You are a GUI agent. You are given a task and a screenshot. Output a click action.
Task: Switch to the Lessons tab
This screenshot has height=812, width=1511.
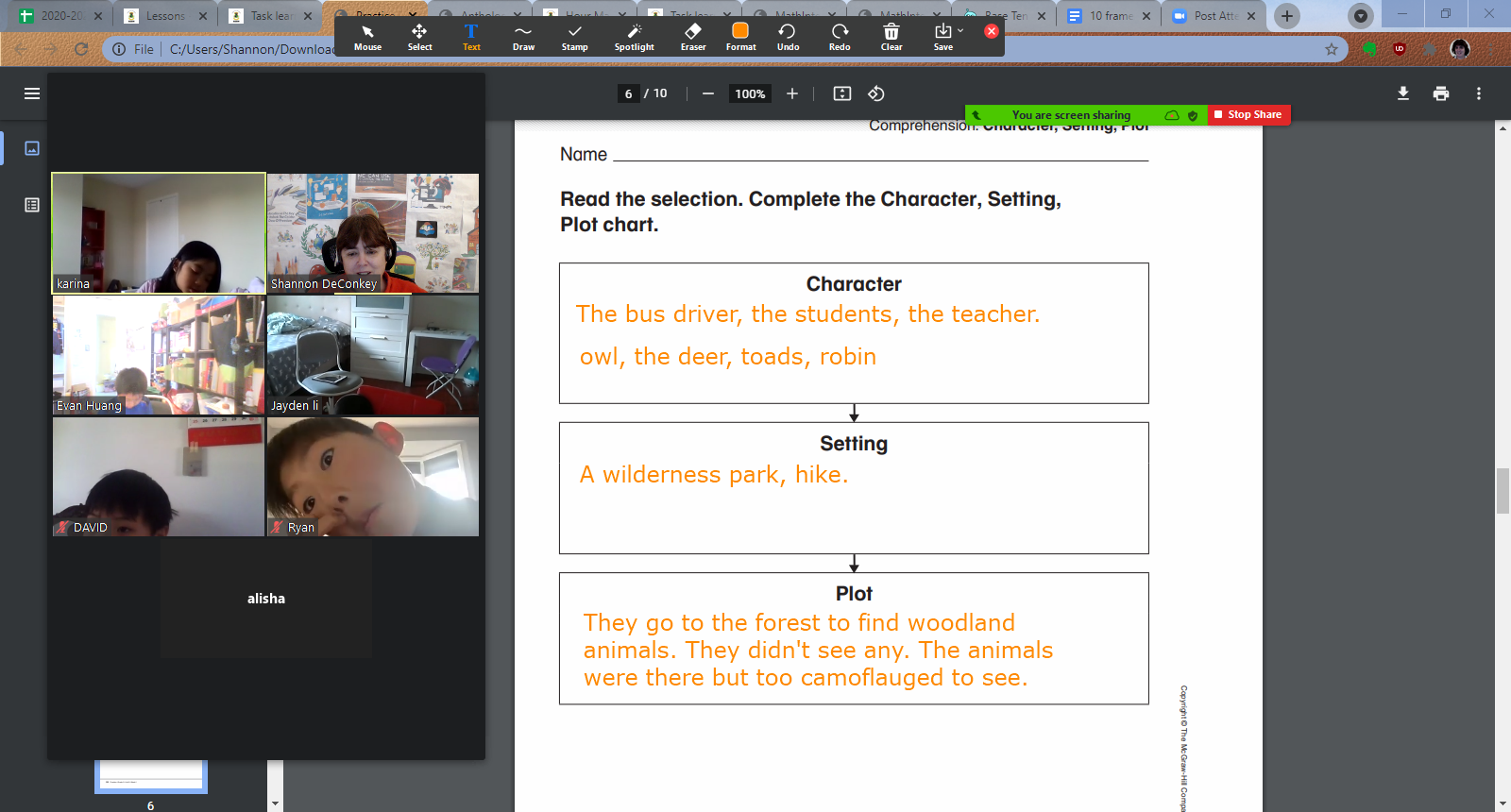point(165,16)
